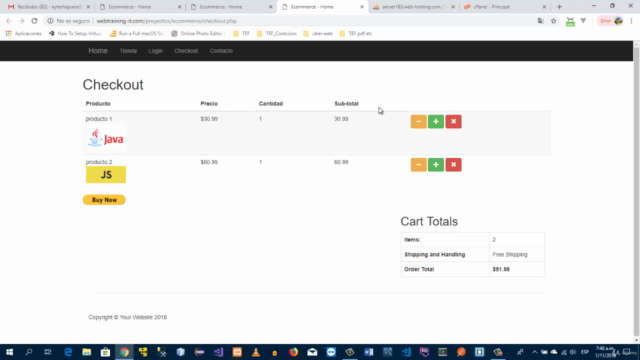
Task: Decrease quantity of producto 2
Action: pyautogui.click(x=418, y=165)
